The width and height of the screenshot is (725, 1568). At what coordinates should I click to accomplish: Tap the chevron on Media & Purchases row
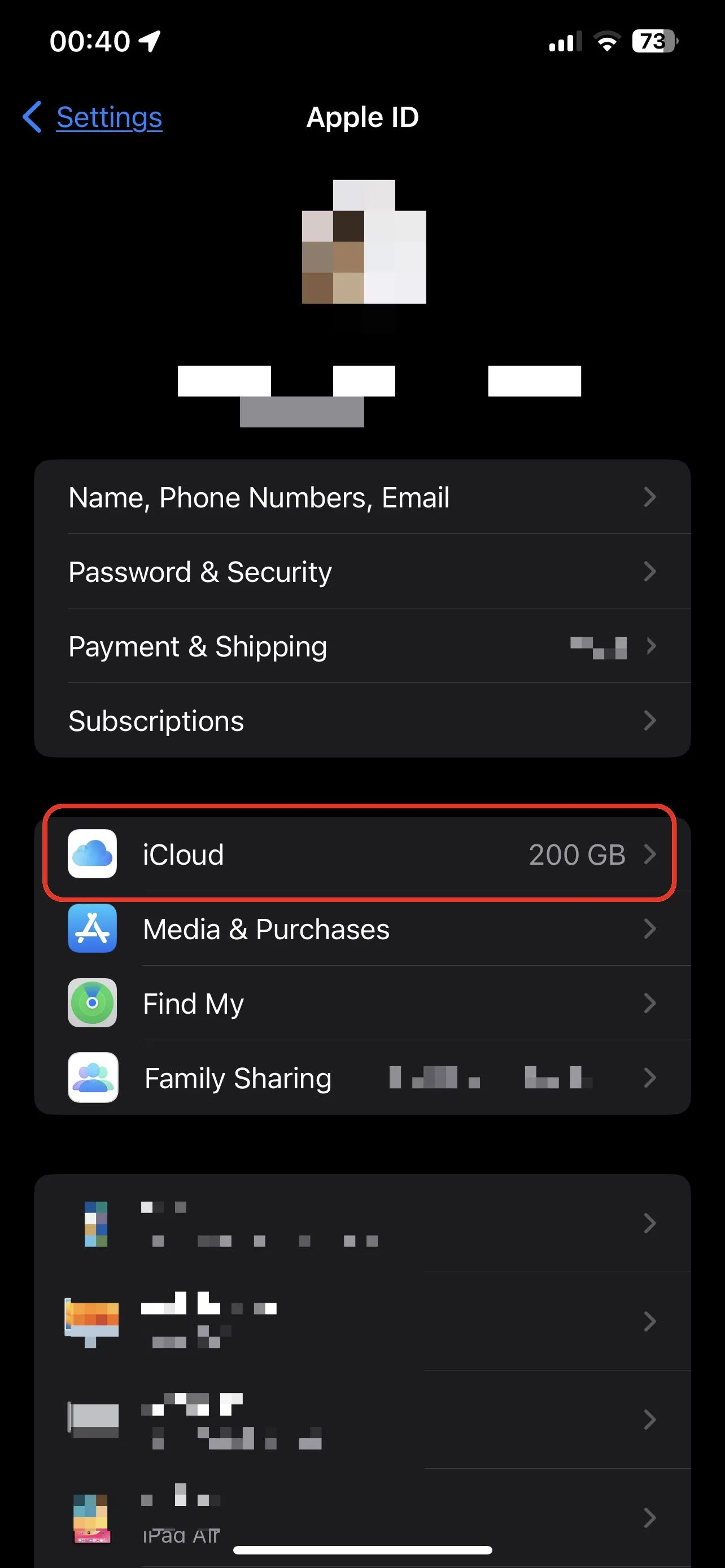pos(649,928)
